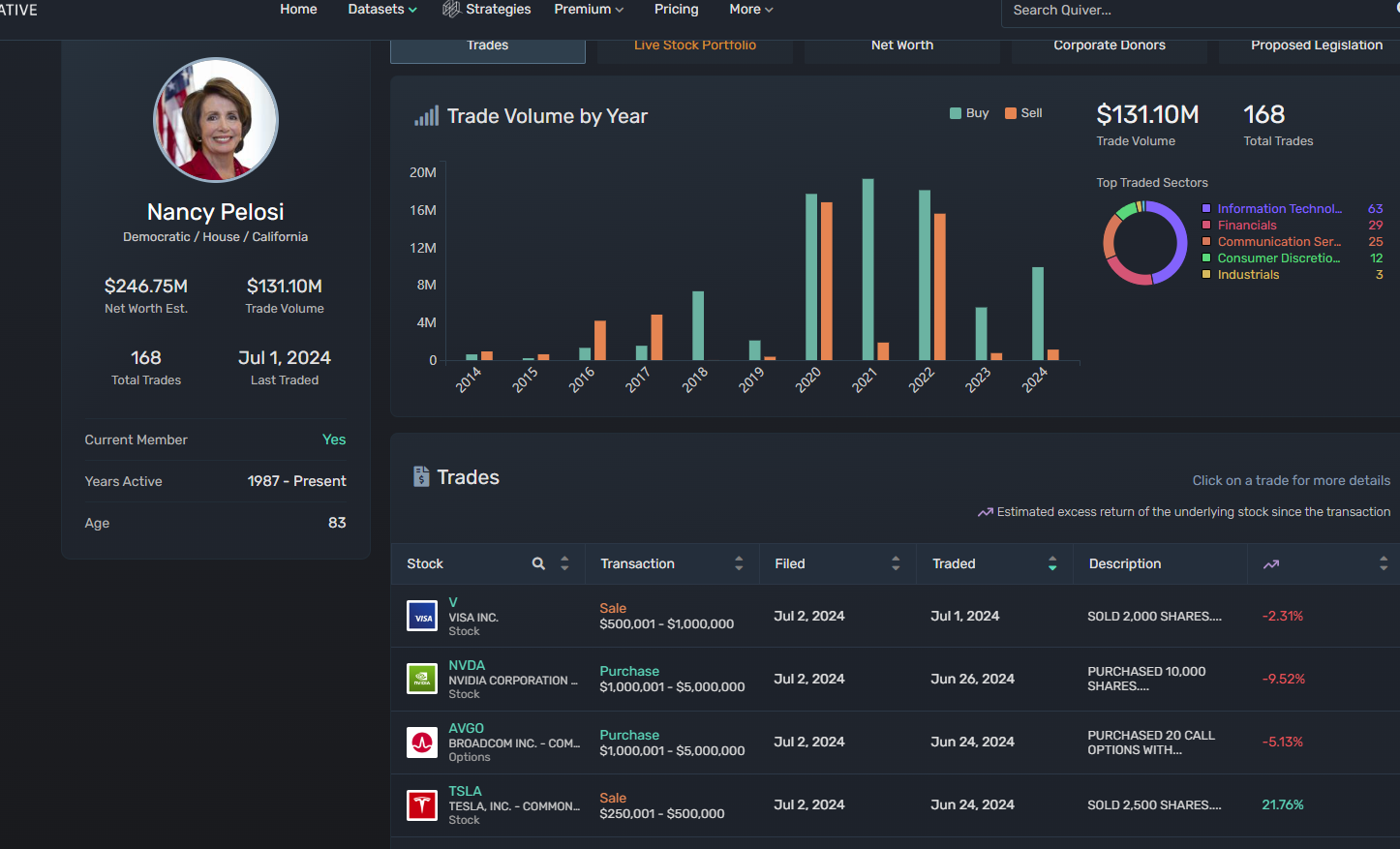Open the Strategies page
The width and height of the screenshot is (1400, 849).
[498, 9]
